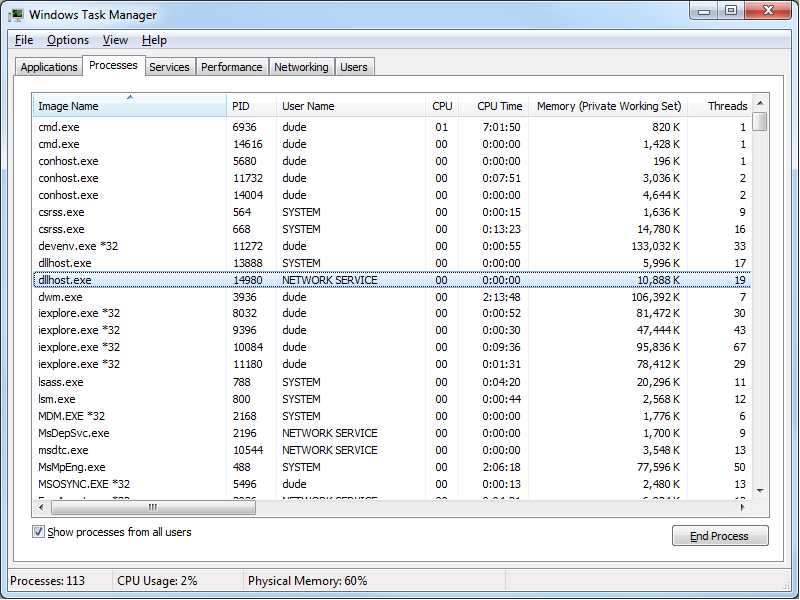Open the Networking tab

(301, 67)
